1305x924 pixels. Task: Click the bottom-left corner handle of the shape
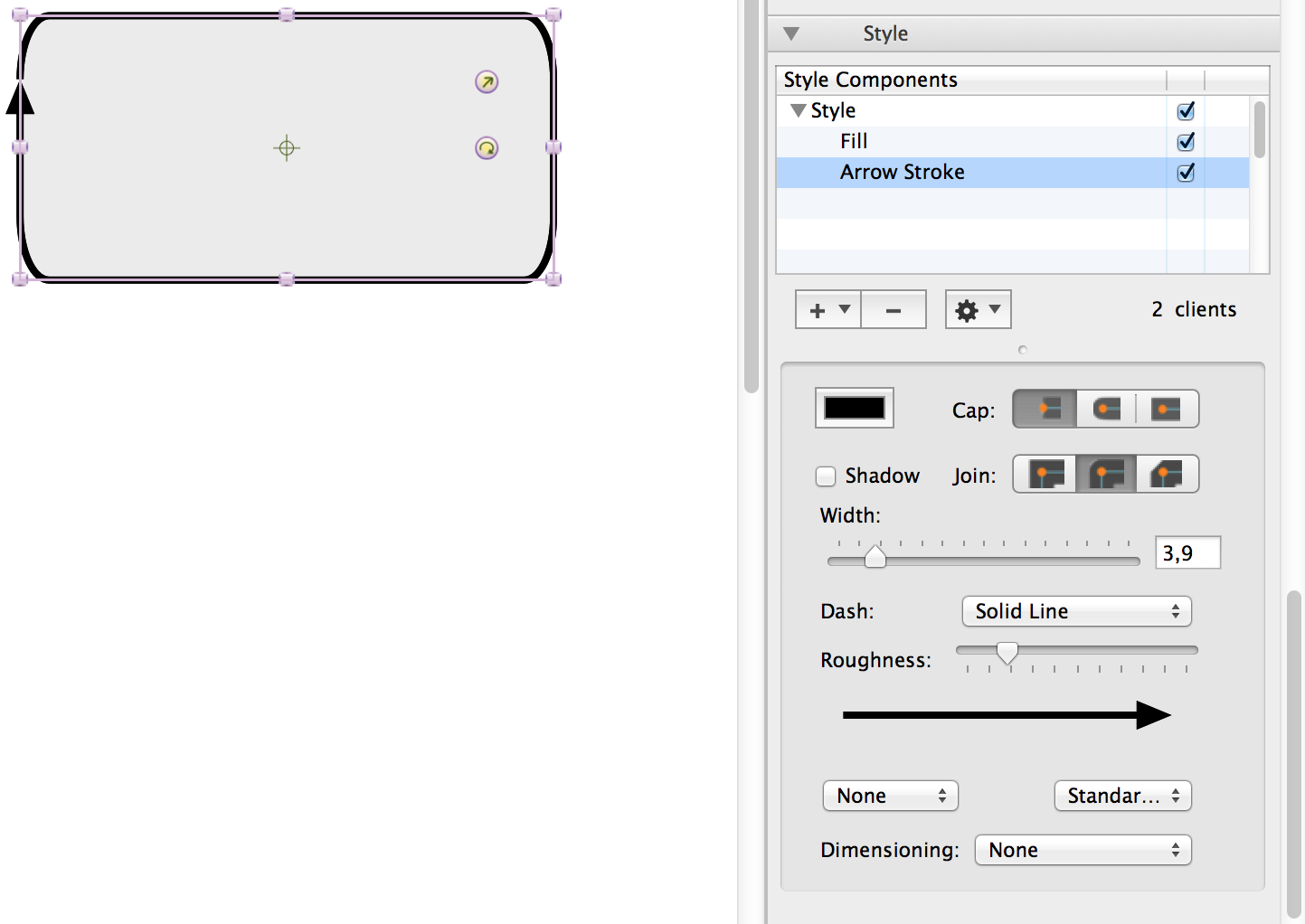pos(20,279)
